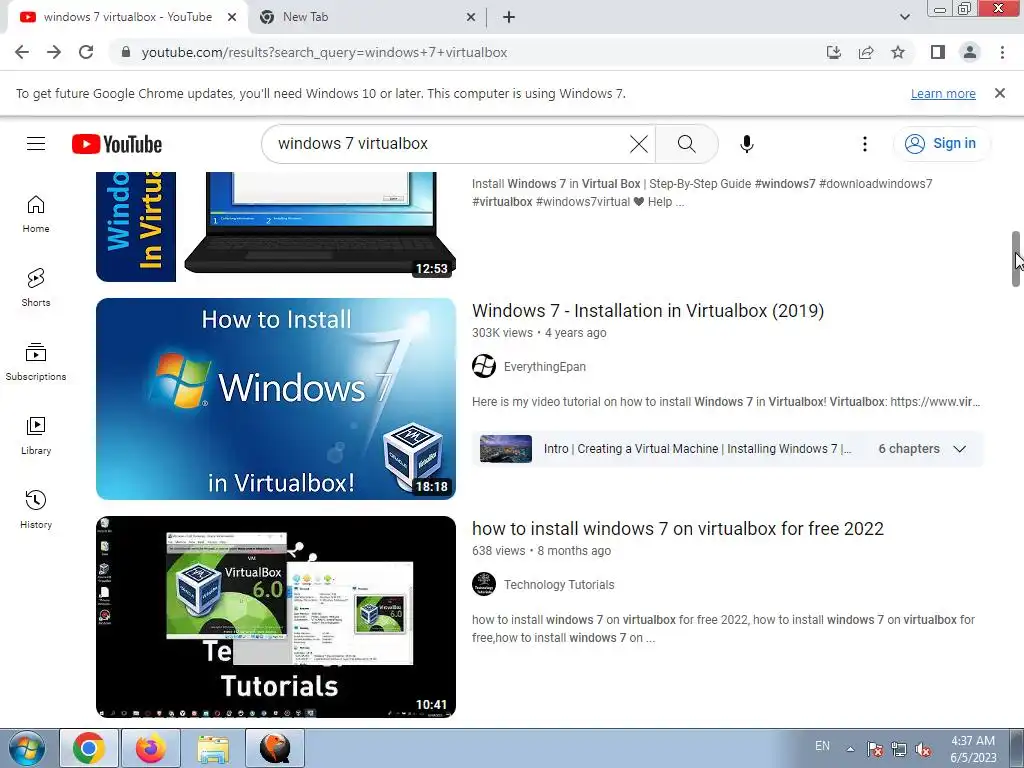
Task: Click the chapters preview thumbnail image
Action: pos(505,449)
